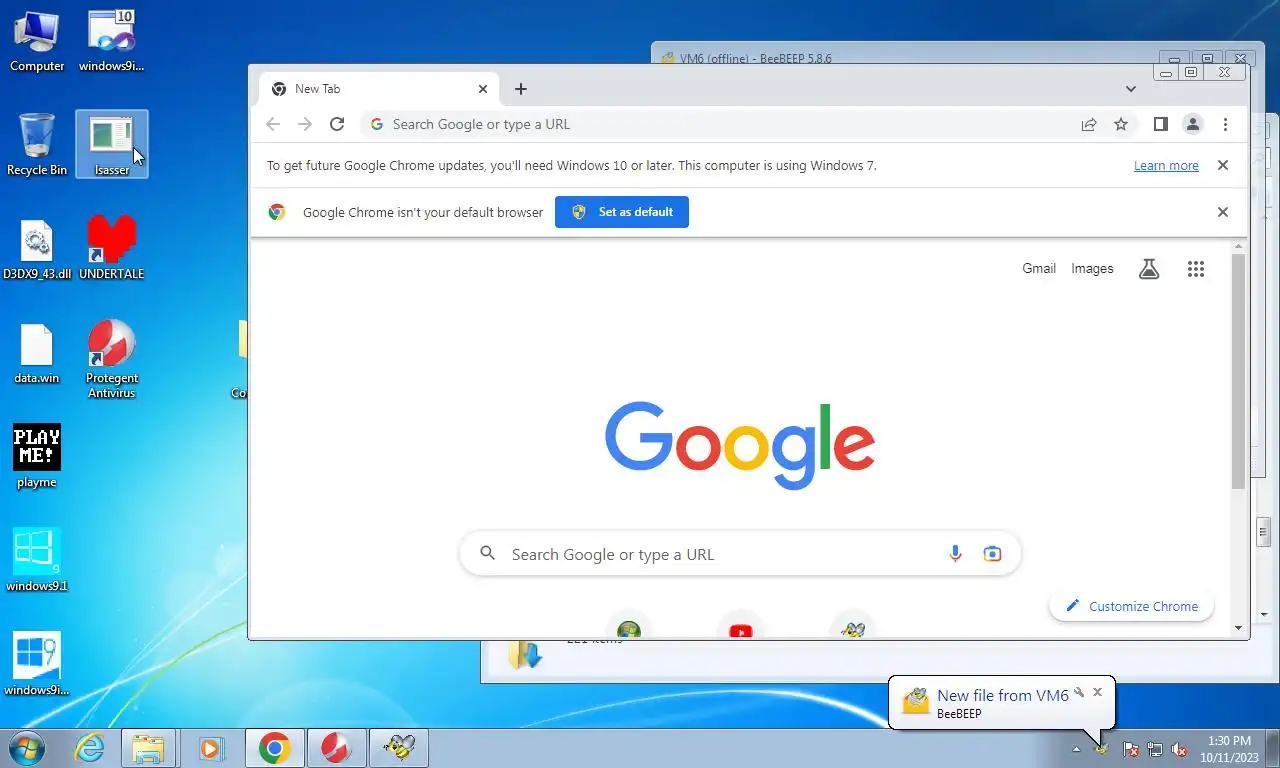The height and width of the screenshot is (768, 1280).
Task: Click the BeeBEEP VM6 (offline) window title
Action: [x=756, y=58]
